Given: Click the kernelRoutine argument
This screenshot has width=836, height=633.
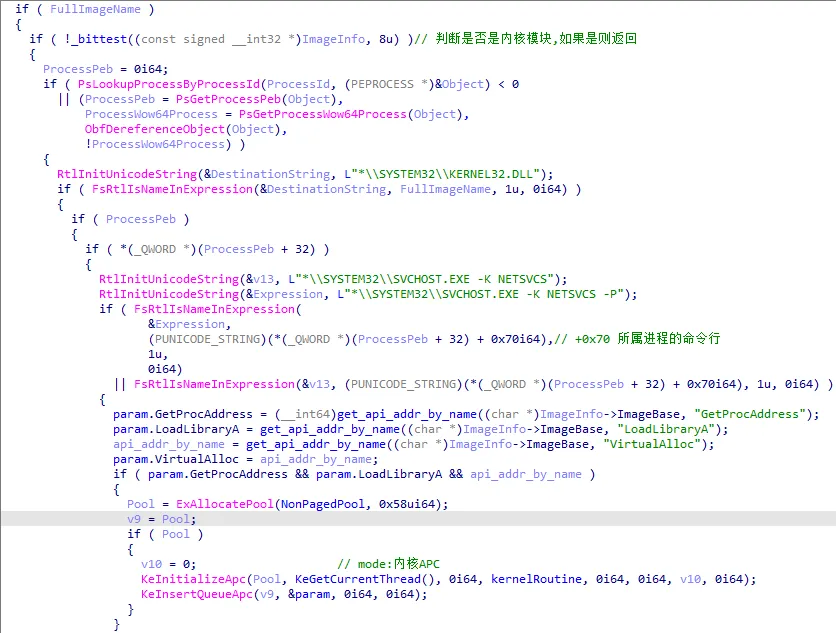Looking at the screenshot, I should (536, 579).
